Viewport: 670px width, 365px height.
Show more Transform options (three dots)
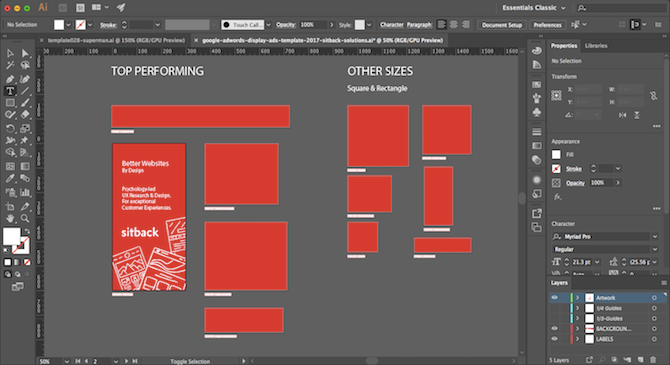657,126
